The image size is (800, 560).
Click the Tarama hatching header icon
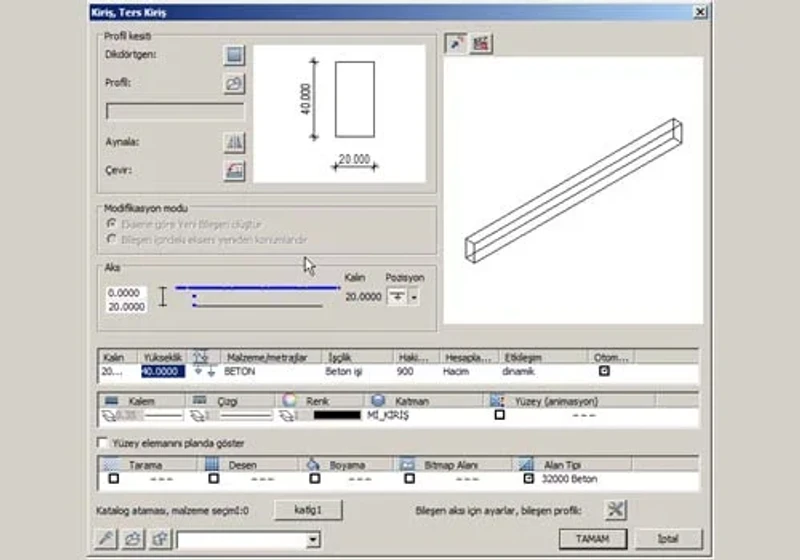click(112, 465)
